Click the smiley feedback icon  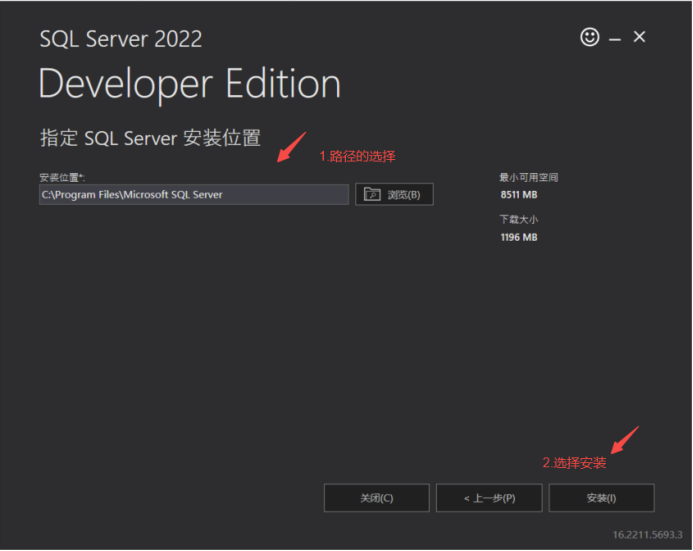[590, 37]
